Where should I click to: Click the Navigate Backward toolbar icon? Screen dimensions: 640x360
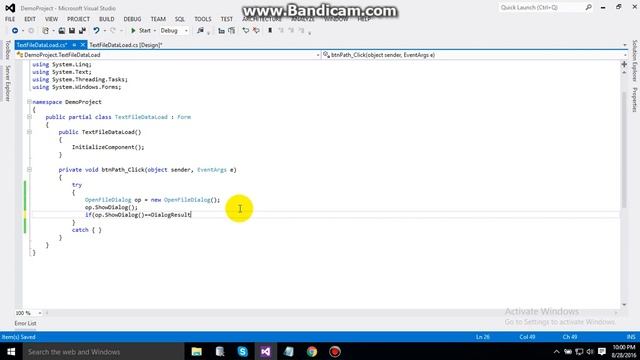[x=15, y=31]
